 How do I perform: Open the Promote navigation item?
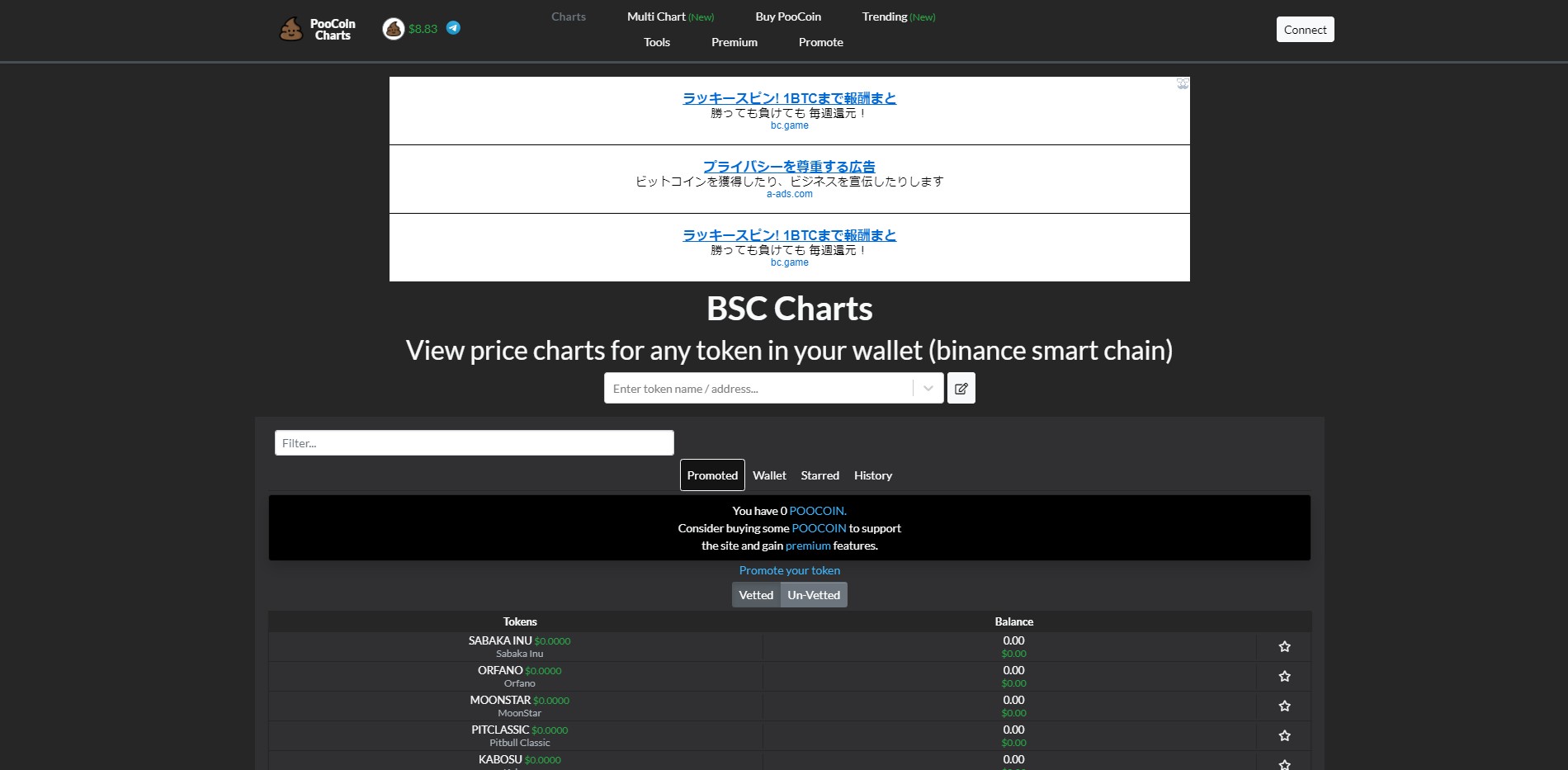[x=821, y=42]
